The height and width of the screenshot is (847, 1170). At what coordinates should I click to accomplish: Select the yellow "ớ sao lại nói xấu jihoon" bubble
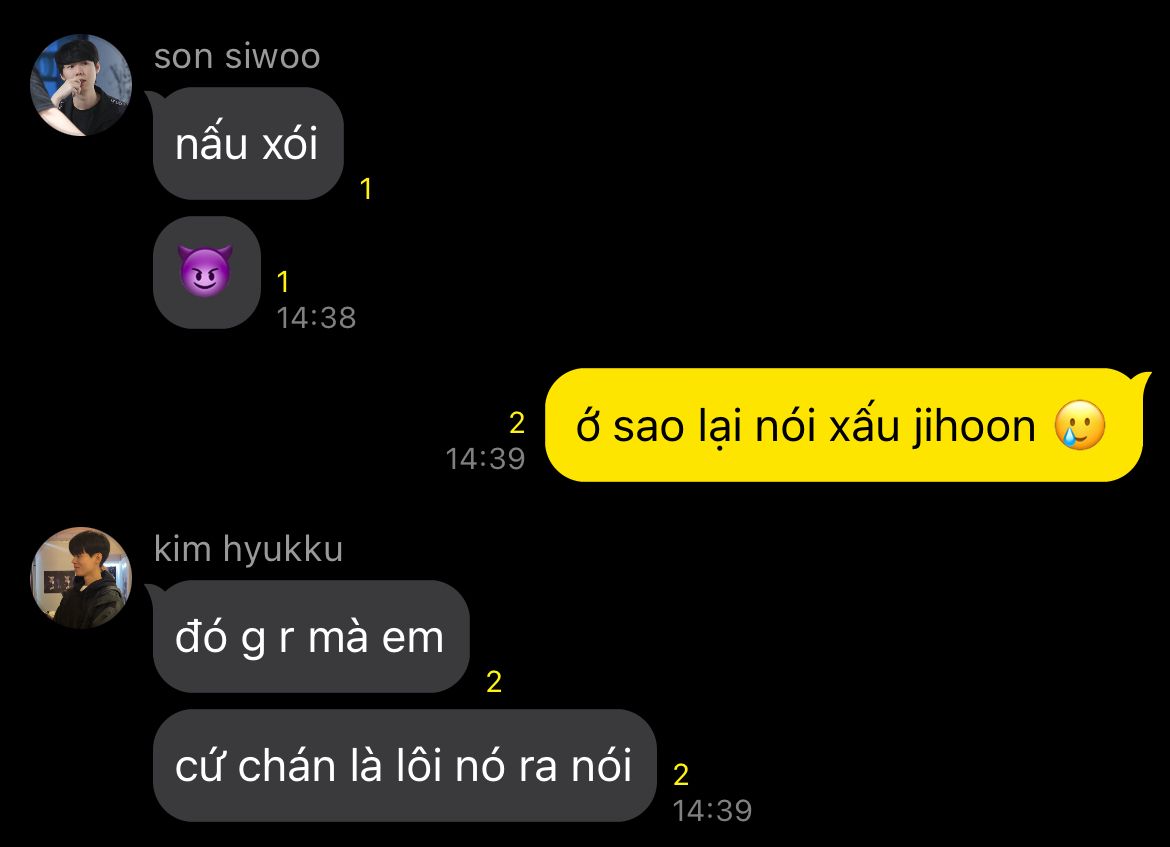844,425
